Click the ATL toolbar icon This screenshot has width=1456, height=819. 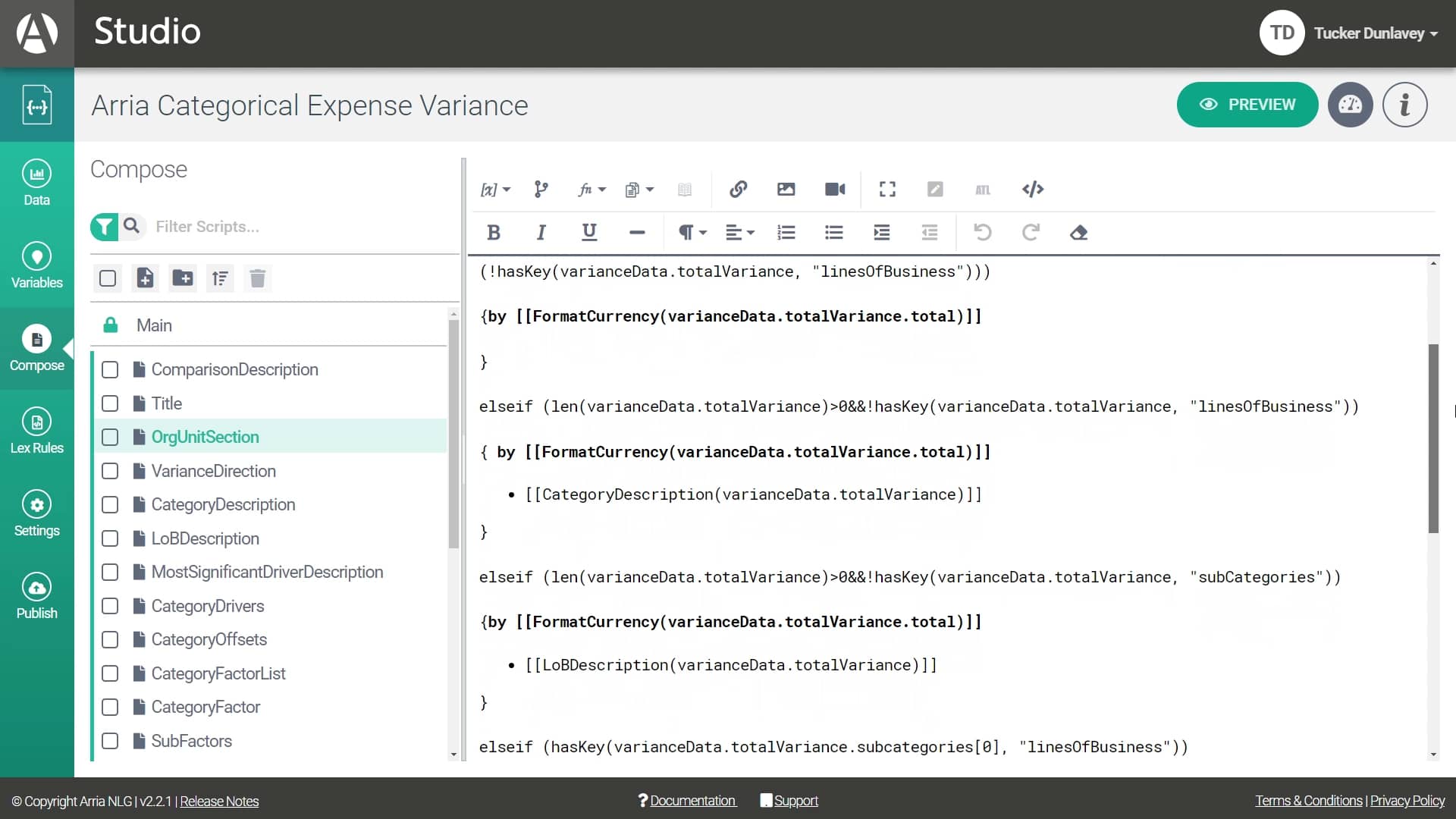click(x=983, y=190)
